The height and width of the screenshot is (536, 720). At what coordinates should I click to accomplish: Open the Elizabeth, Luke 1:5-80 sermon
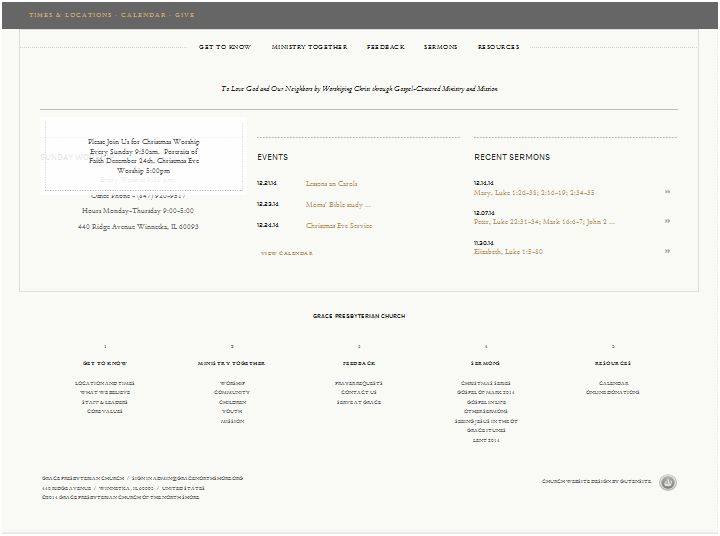point(508,251)
